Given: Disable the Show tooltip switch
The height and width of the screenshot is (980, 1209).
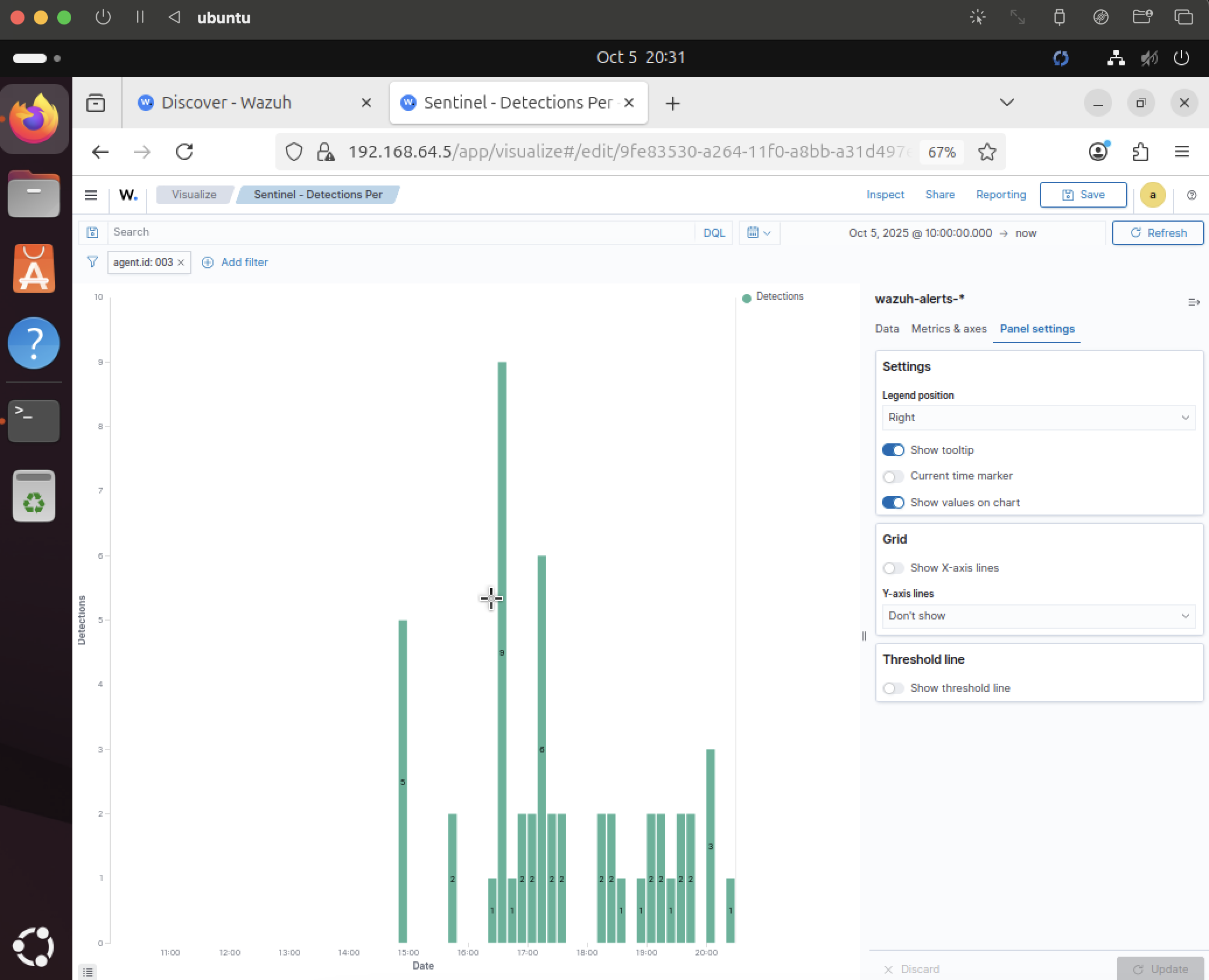Looking at the screenshot, I should click(x=893, y=450).
